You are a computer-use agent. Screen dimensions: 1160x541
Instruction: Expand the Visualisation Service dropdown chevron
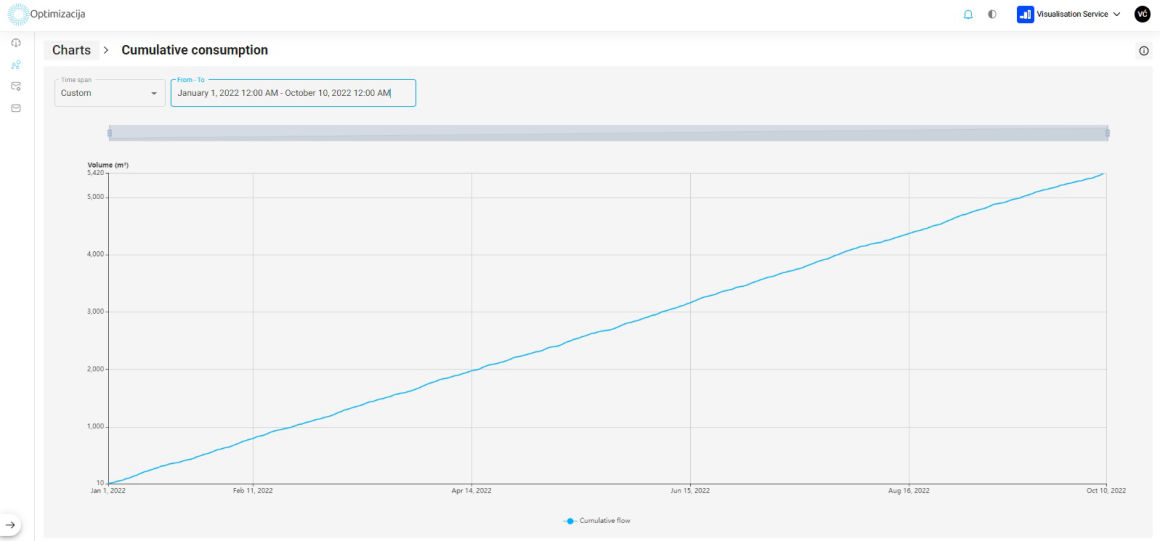tap(1117, 14)
